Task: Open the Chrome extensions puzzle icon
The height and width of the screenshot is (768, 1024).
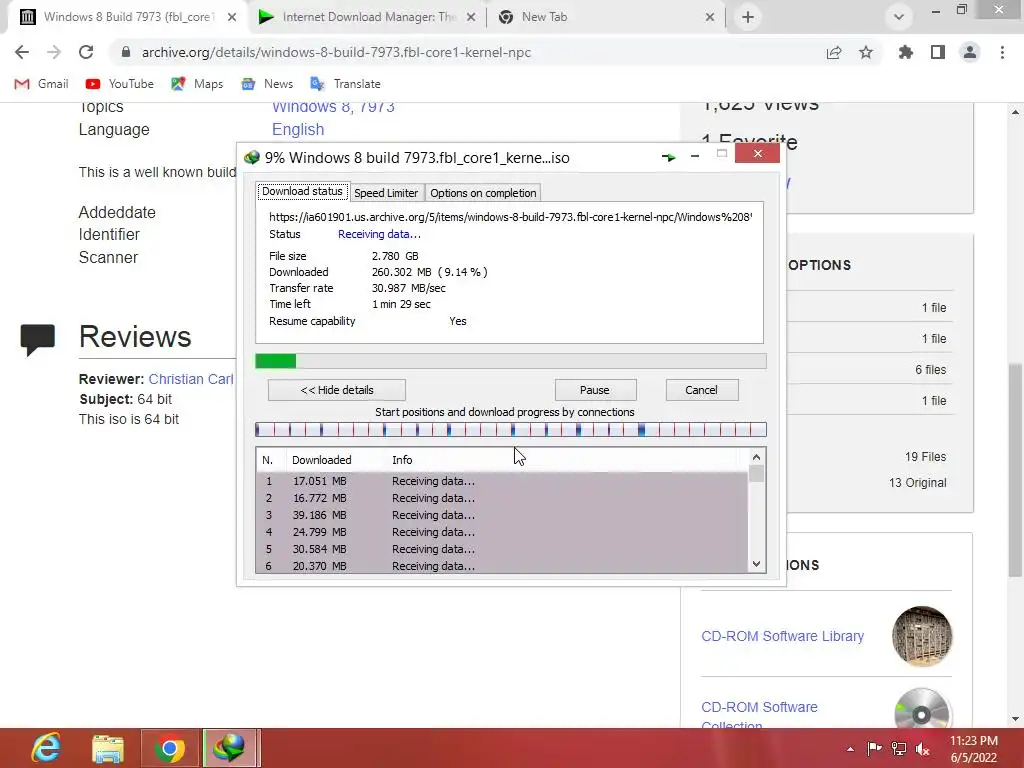Action: (906, 52)
